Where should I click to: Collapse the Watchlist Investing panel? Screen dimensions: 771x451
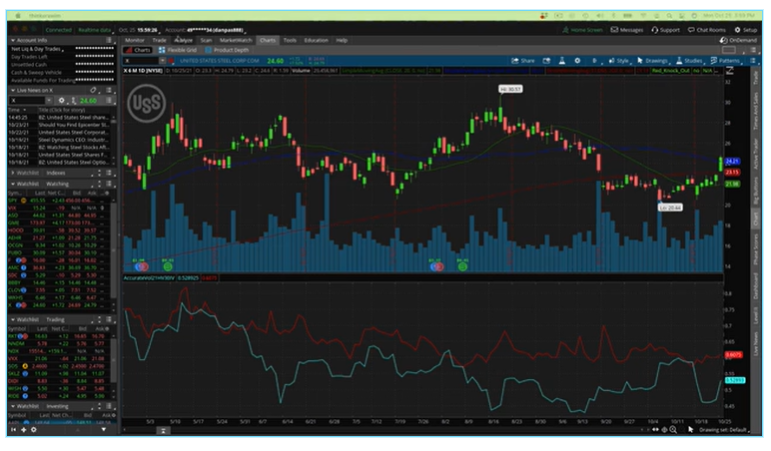pos(13,406)
